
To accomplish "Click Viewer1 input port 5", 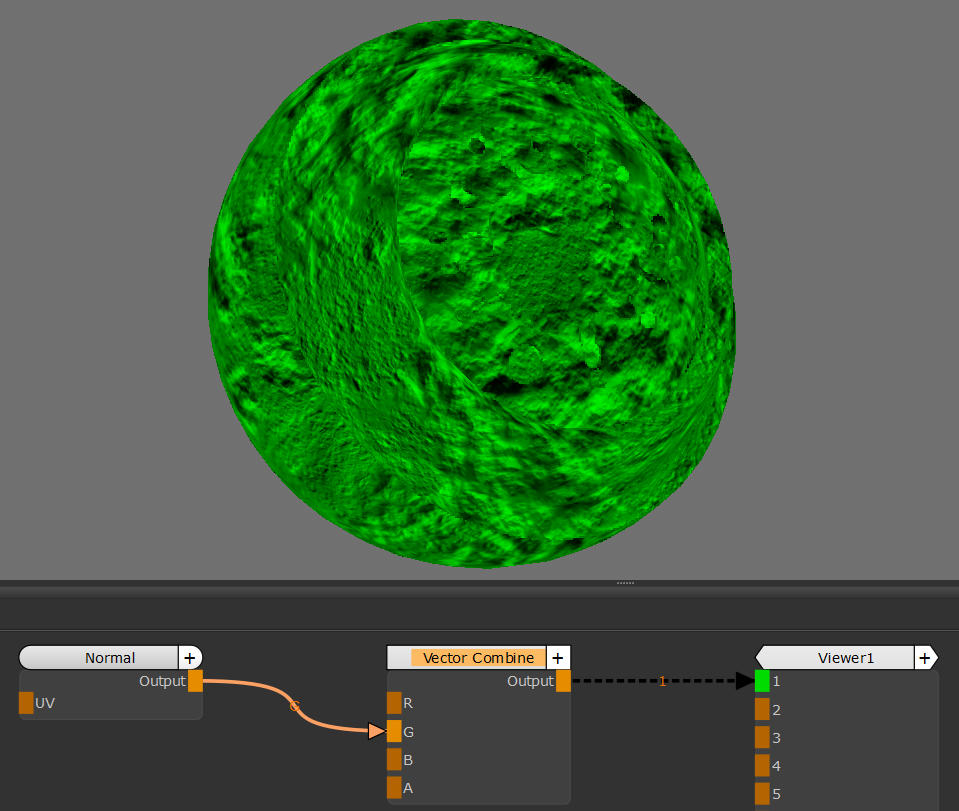I will (762, 793).
